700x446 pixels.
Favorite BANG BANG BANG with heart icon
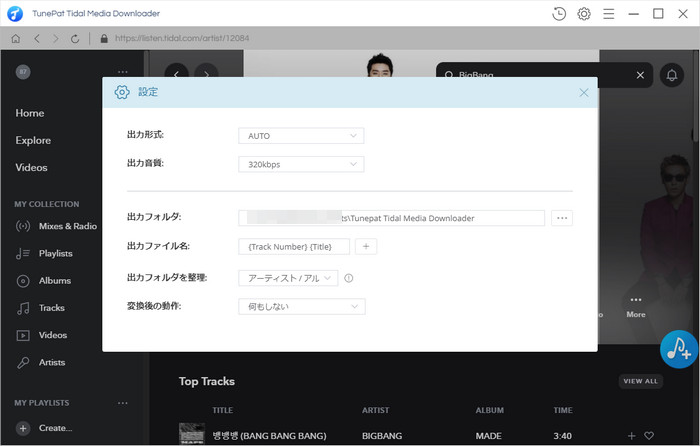click(x=649, y=435)
